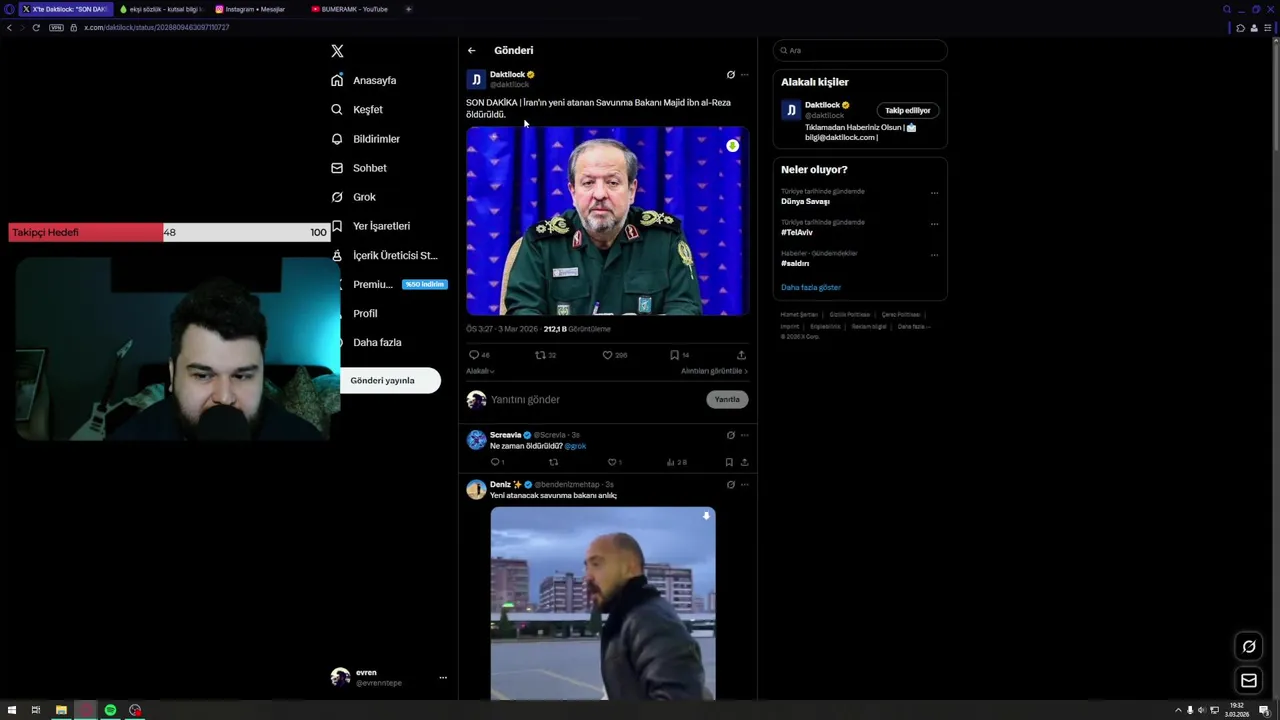Screen dimensions: 1280x720
Task: Click Gönderi yayınla button
Action: coord(390,380)
